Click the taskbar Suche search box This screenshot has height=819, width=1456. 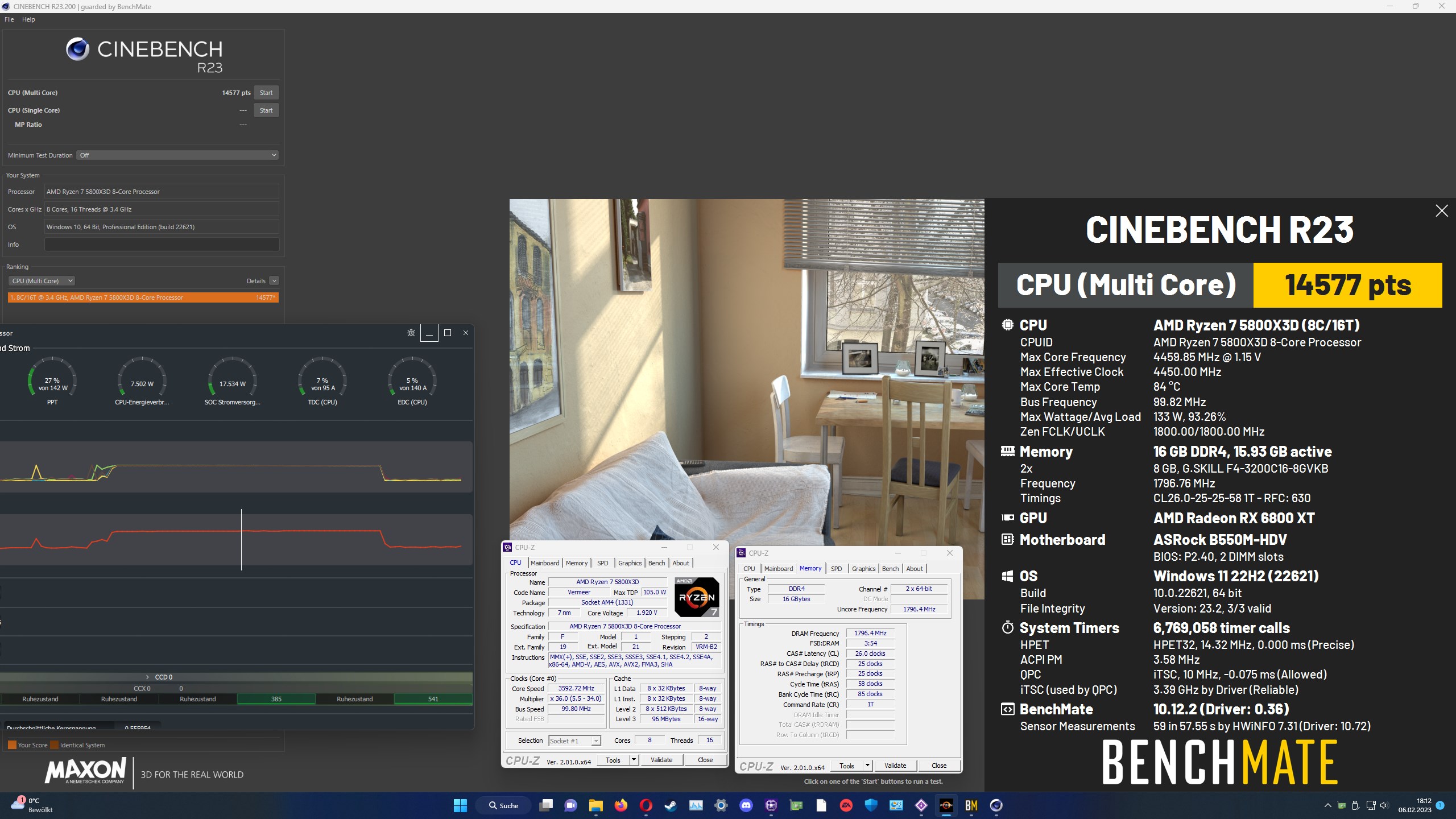pos(504,805)
